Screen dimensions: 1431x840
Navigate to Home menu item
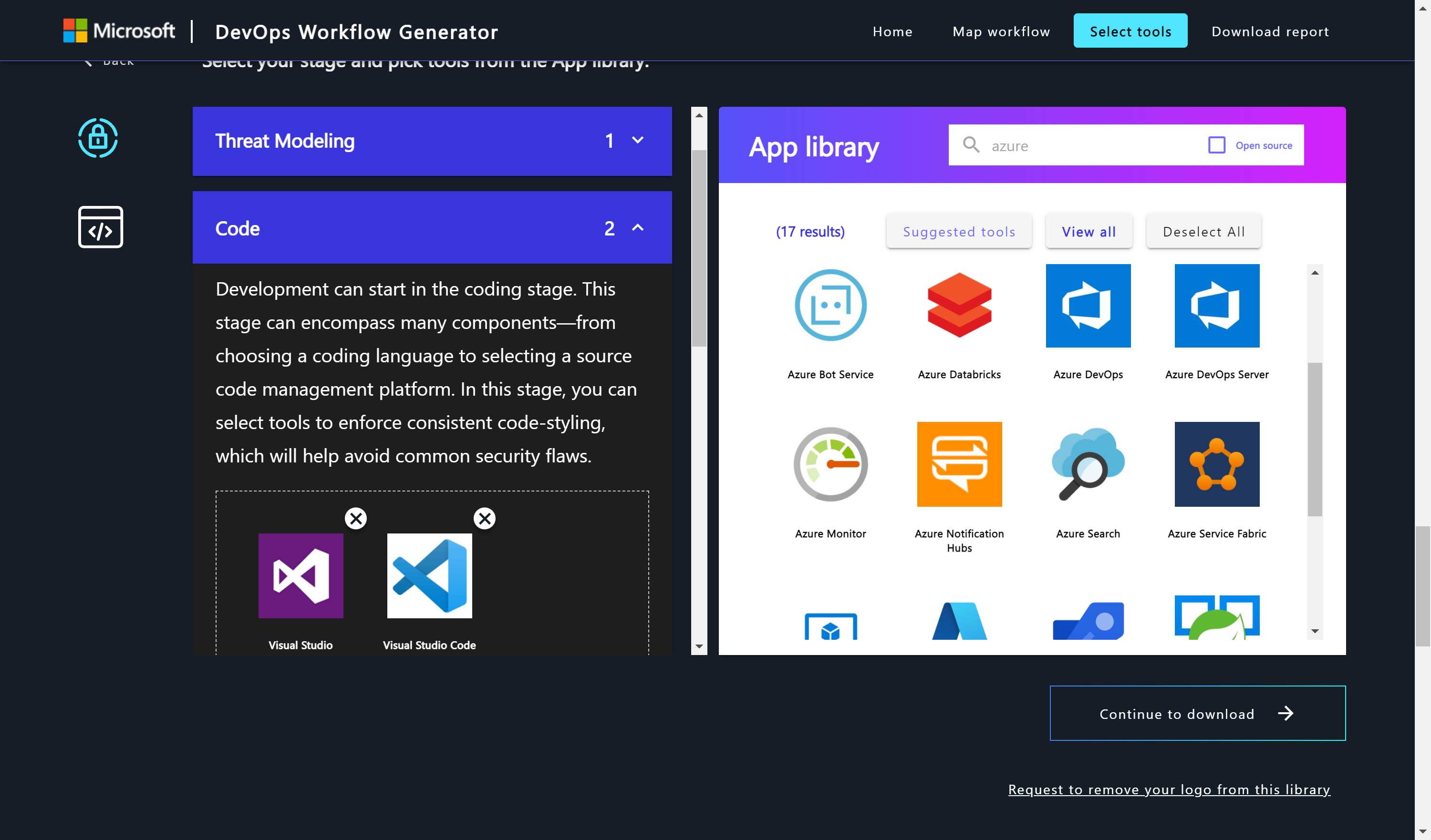tap(893, 30)
